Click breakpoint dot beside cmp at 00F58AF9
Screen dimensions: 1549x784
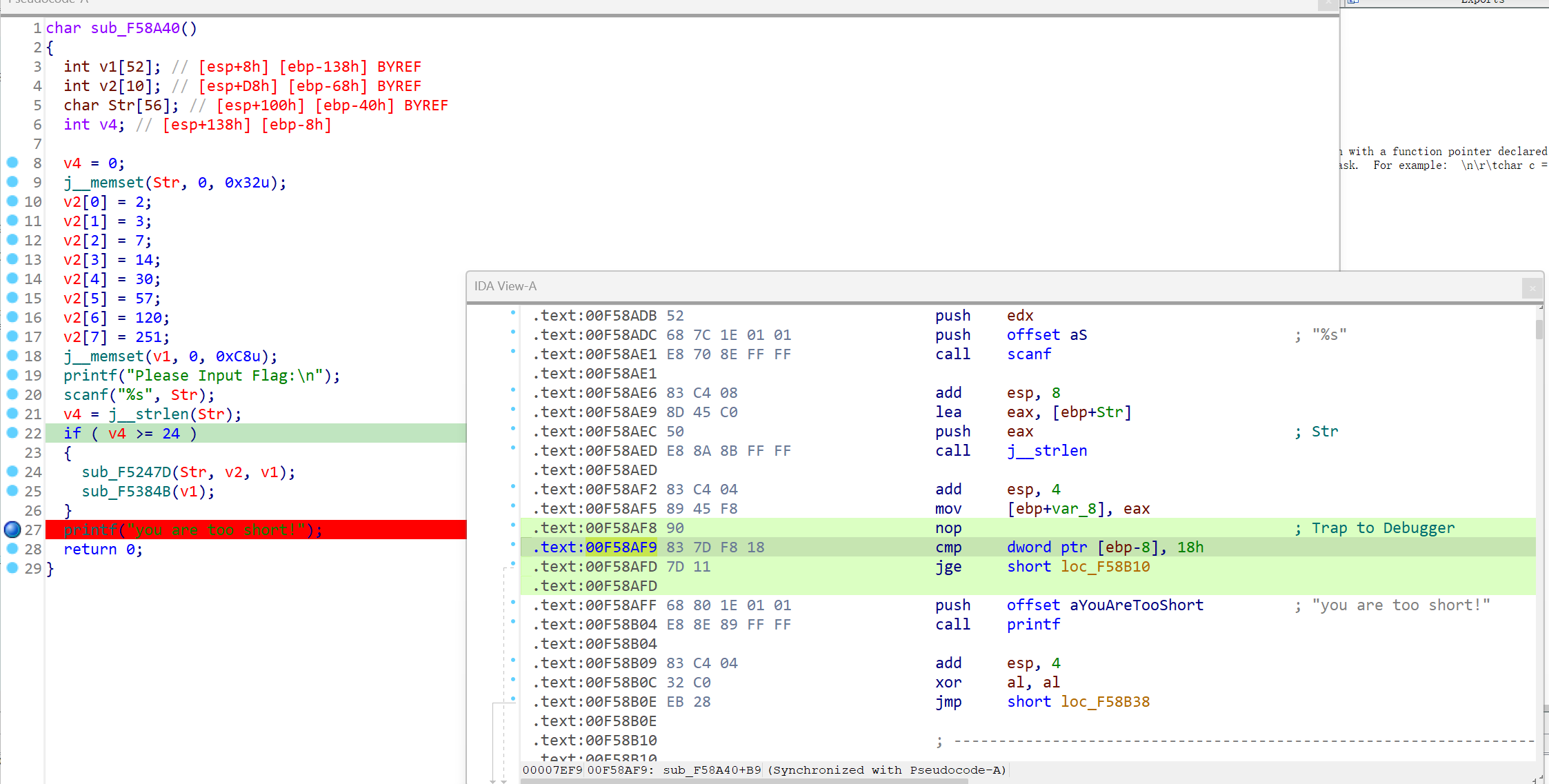tap(513, 545)
